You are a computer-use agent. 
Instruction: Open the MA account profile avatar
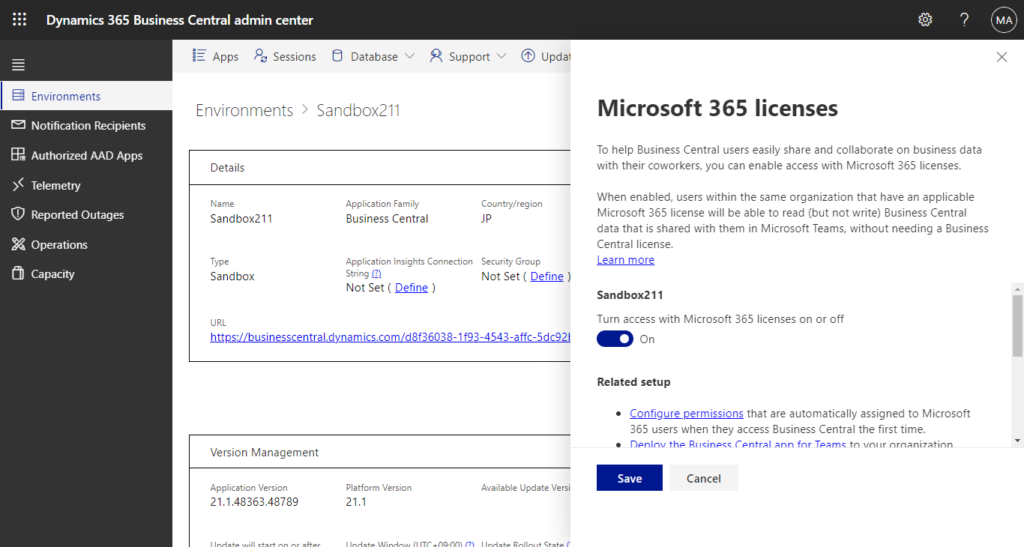coord(1002,20)
